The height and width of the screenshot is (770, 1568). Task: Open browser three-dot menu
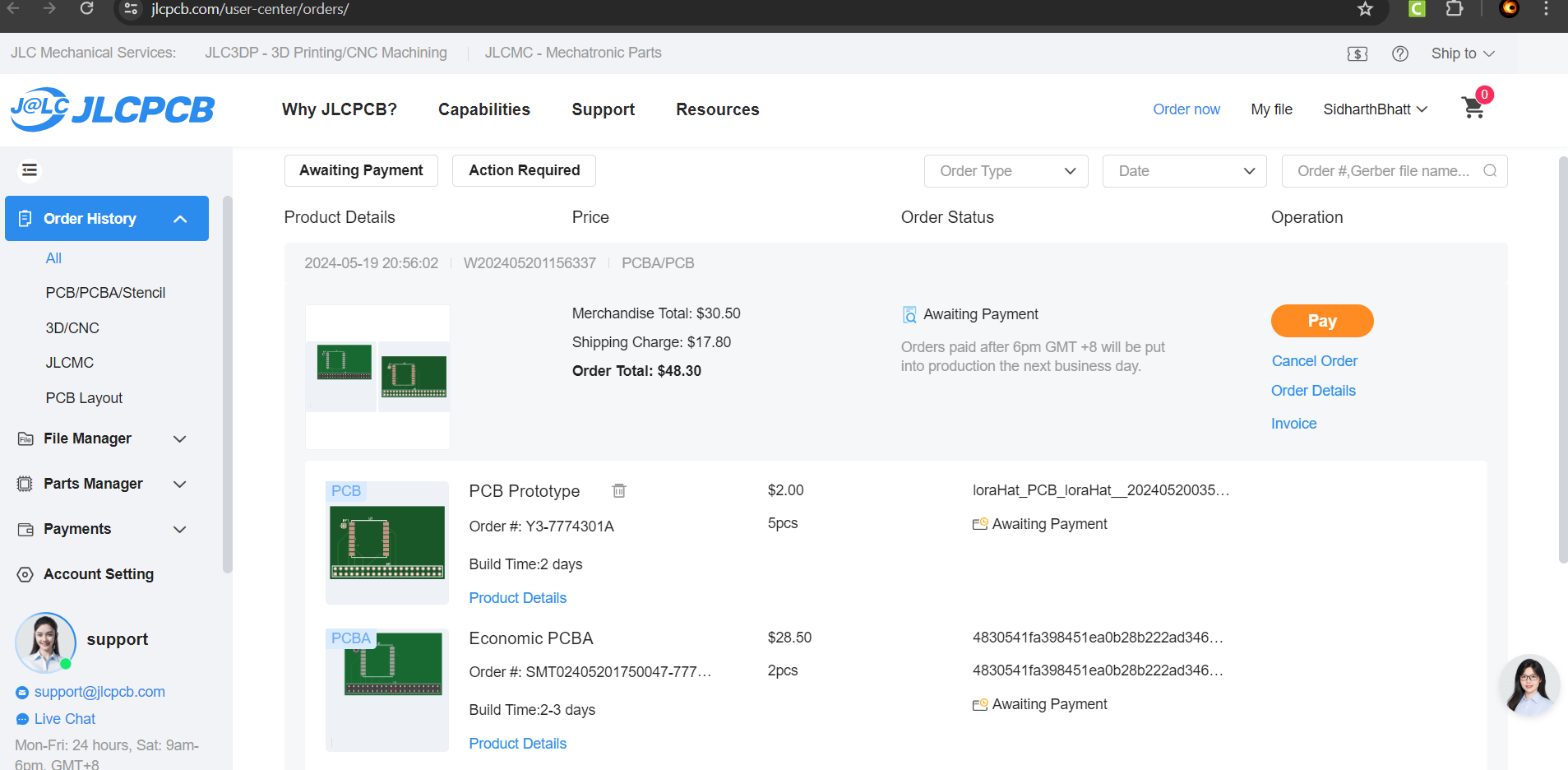(x=1546, y=9)
